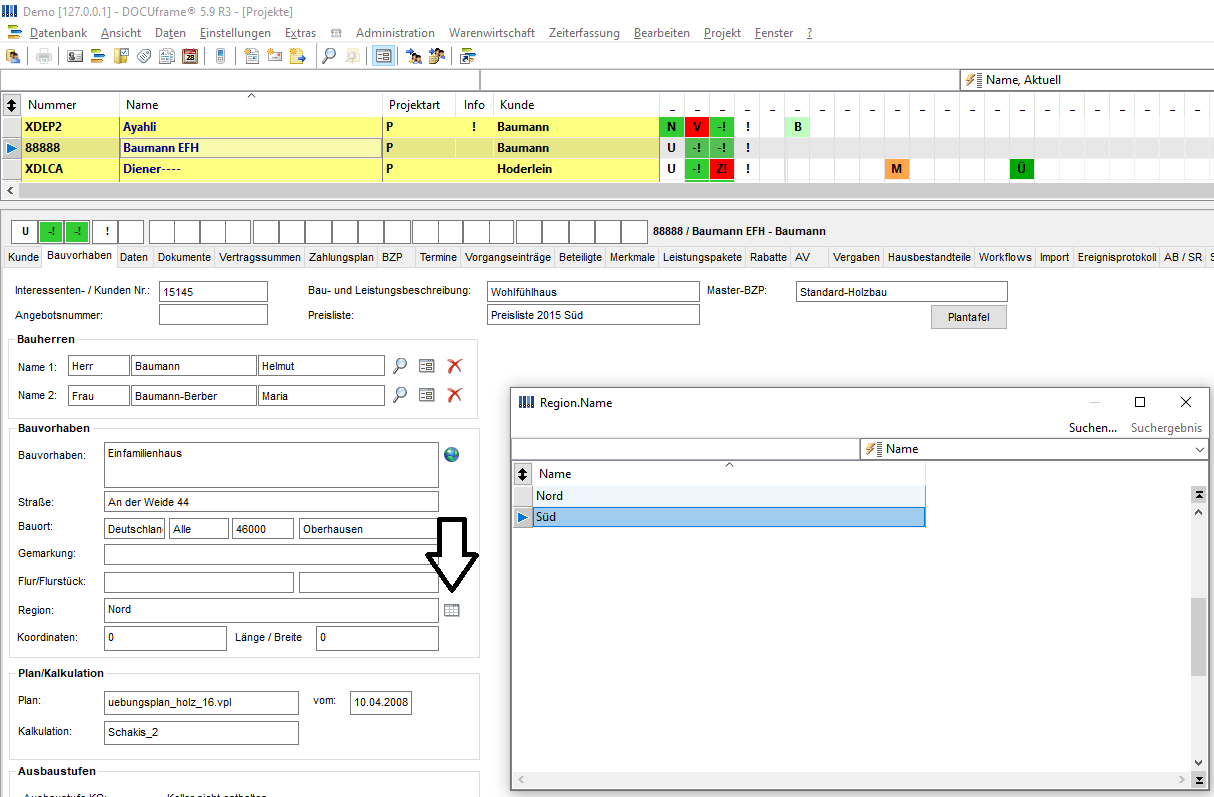Sort the project list by the Nummer column
The image size is (1214, 797).
point(71,105)
